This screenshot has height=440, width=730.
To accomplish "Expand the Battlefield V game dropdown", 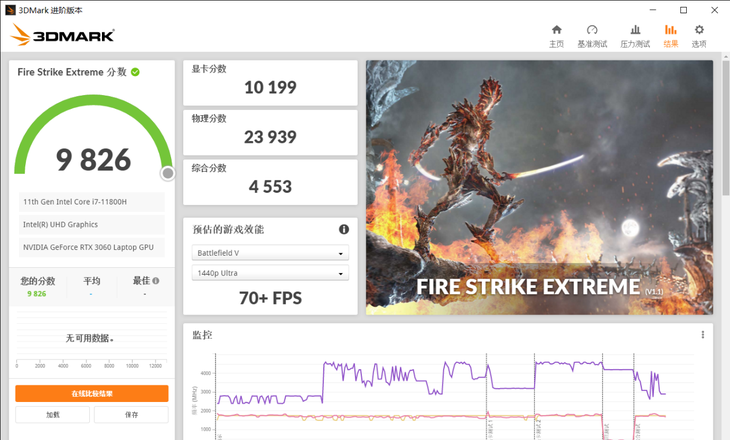I will coord(270,253).
